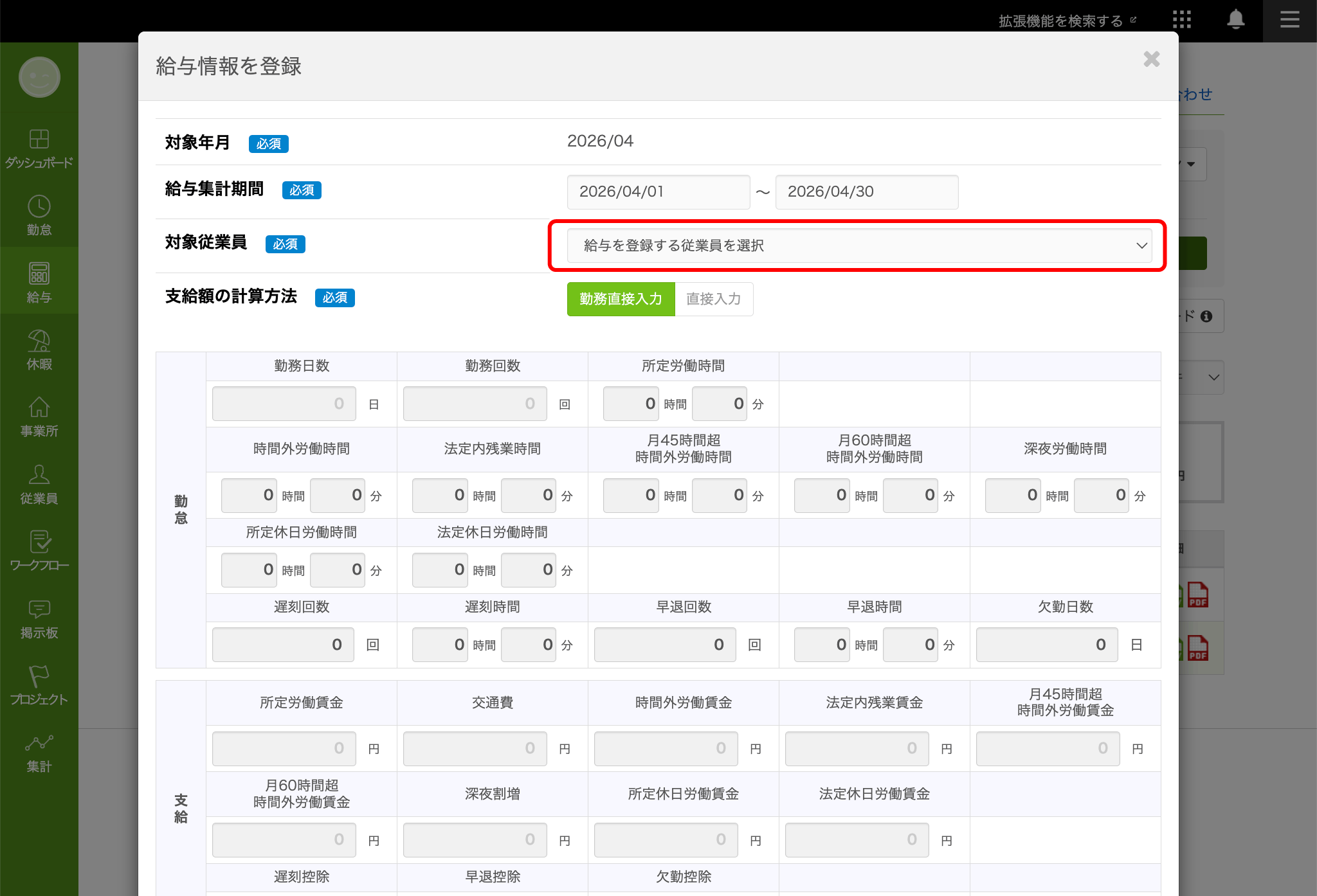Click the 欠勤日数 input field
Image resolution: width=1317 pixels, height=896 pixels.
pyautogui.click(x=1046, y=645)
